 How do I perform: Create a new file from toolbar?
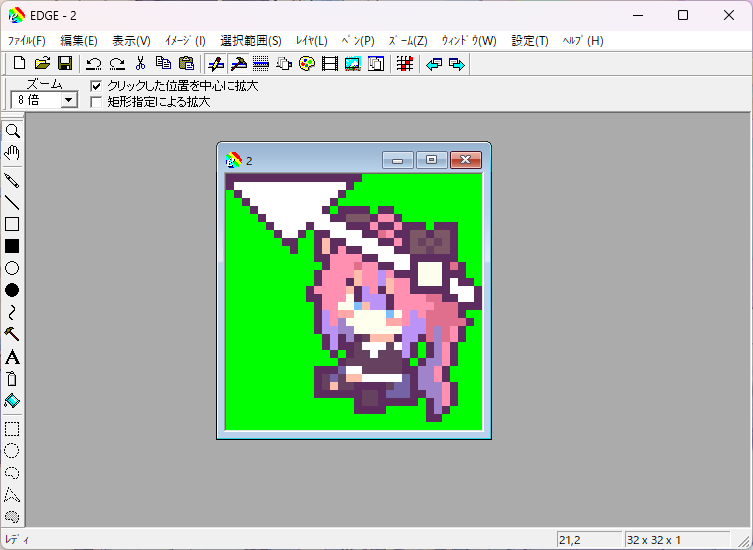click(x=19, y=63)
